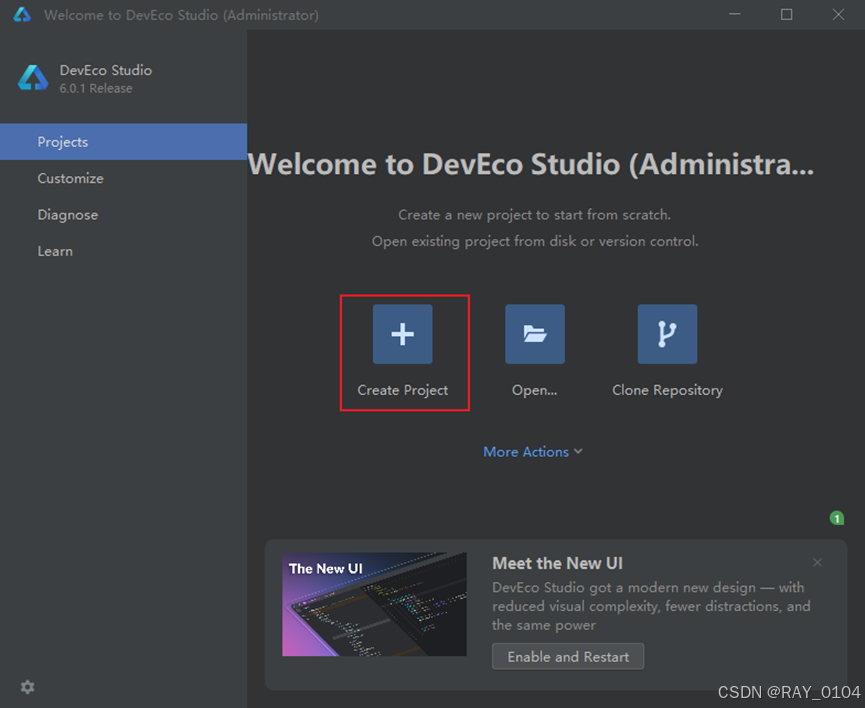This screenshot has height=708, width=865.
Task: Expand the More Actions dropdown
Action: [x=532, y=452]
